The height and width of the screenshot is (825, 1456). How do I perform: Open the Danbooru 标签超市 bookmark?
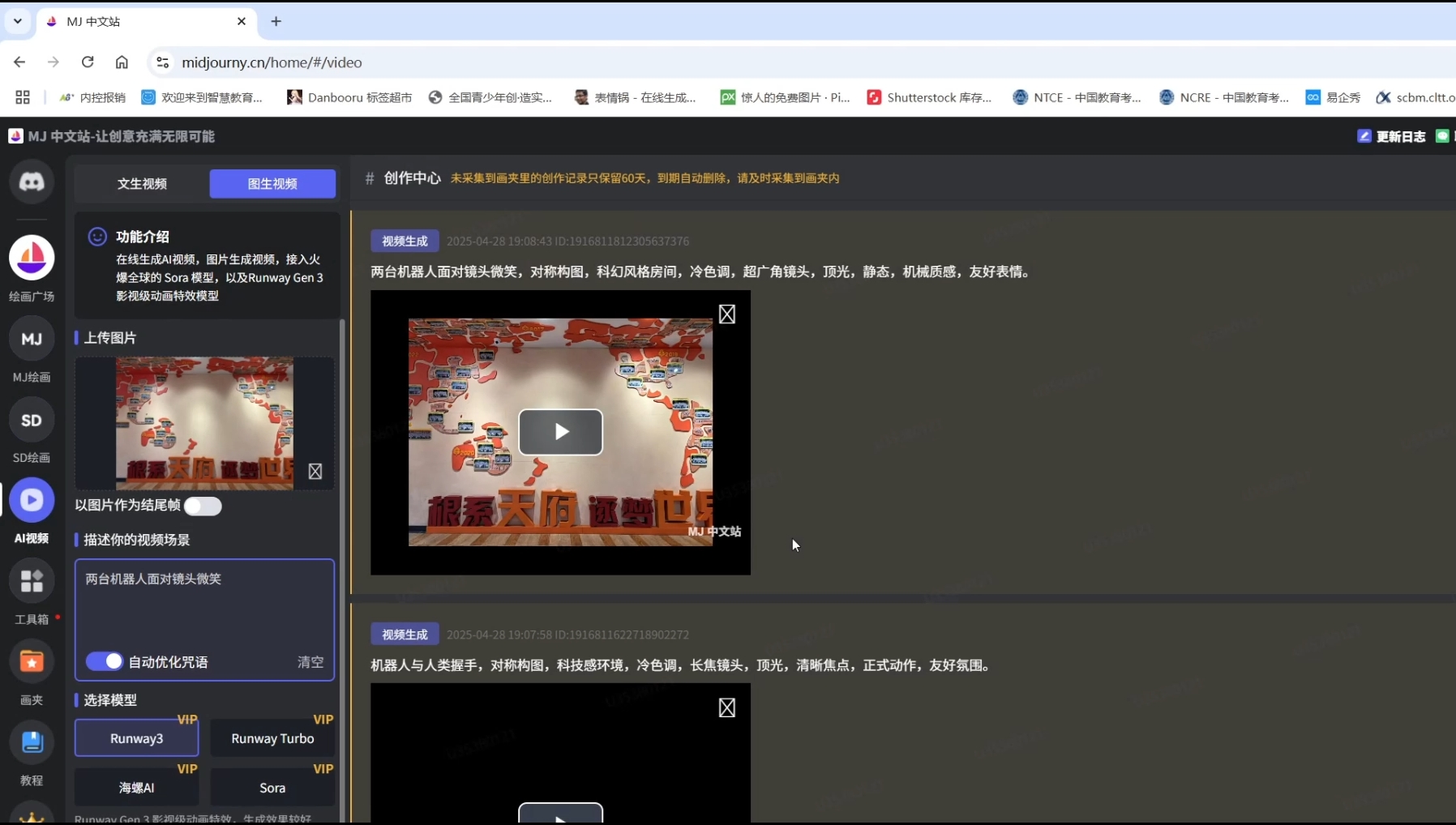coord(349,97)
